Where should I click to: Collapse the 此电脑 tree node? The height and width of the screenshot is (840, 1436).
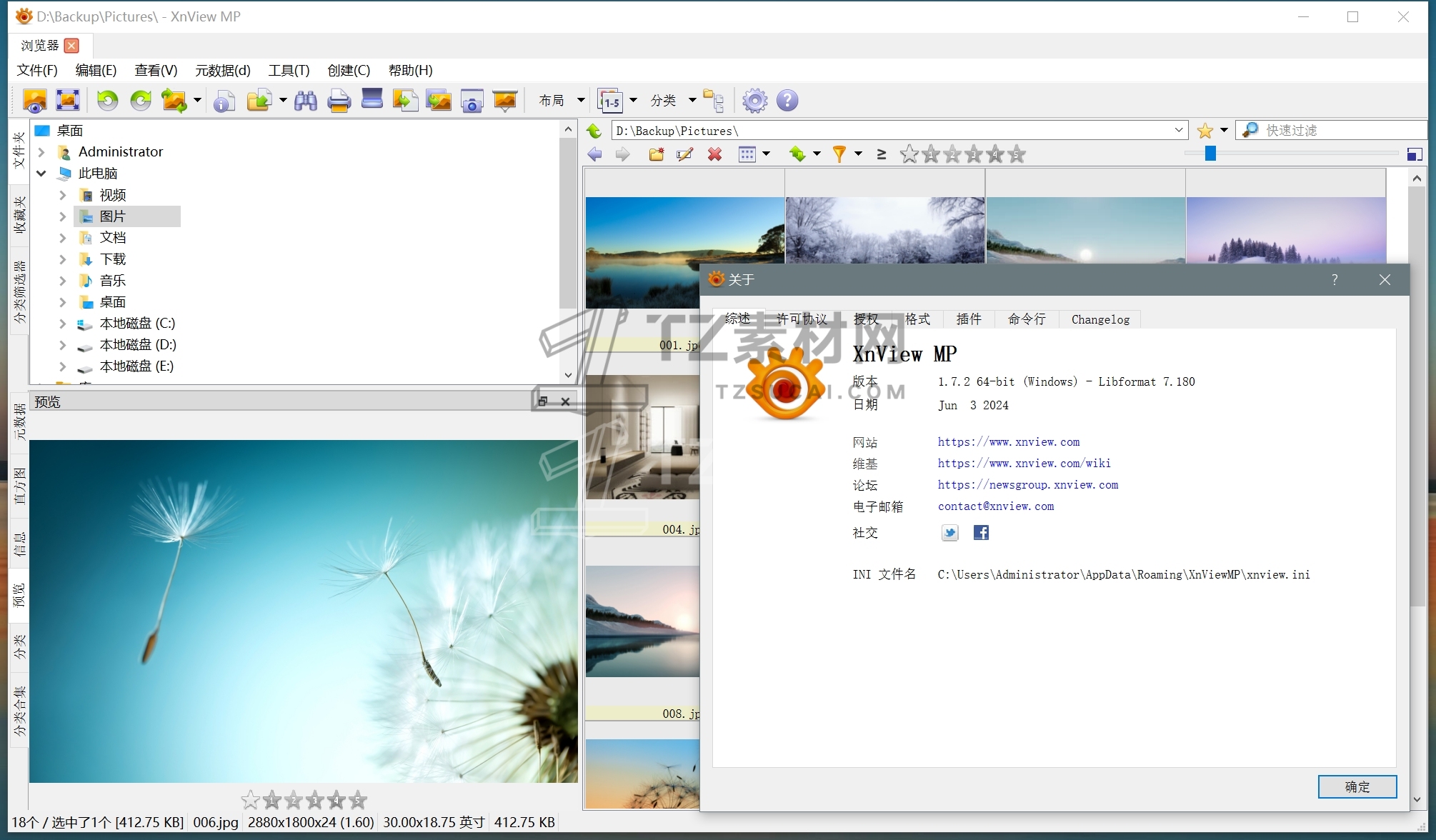pos(41,174)
